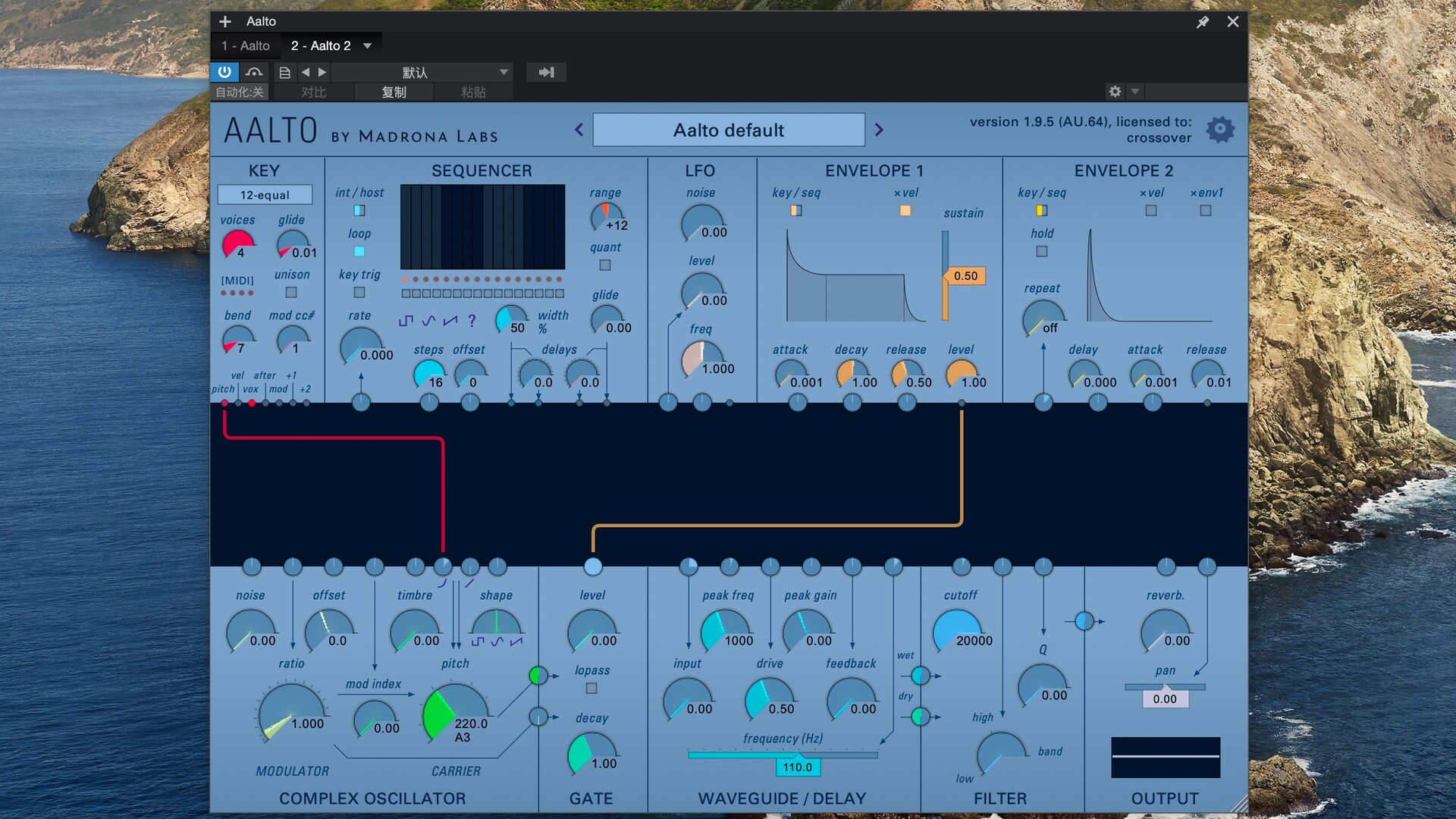Randomize sequencer with question mark icon
Image resolution: width=1456 pixels, height=819 pixels.
(472, 321)
